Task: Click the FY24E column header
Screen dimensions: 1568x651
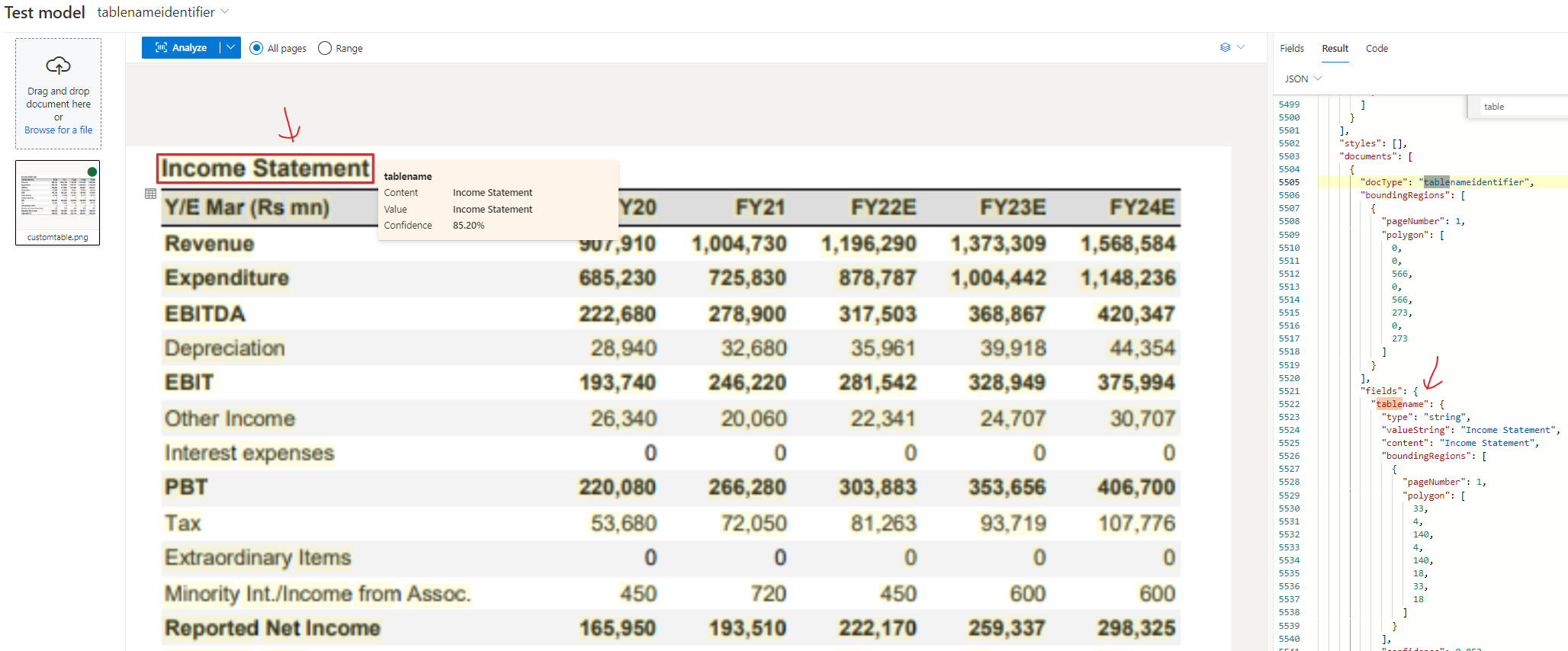Action: [x=1142, y=207]
